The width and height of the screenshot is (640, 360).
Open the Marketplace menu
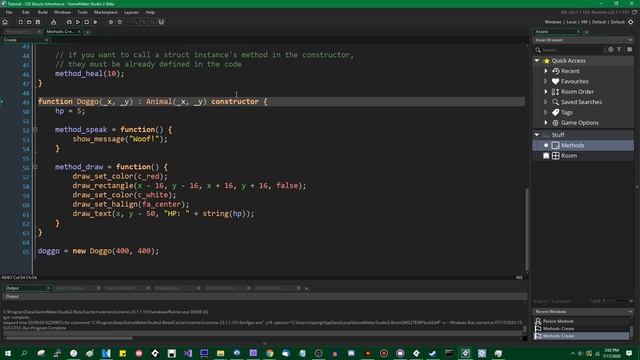106,12
